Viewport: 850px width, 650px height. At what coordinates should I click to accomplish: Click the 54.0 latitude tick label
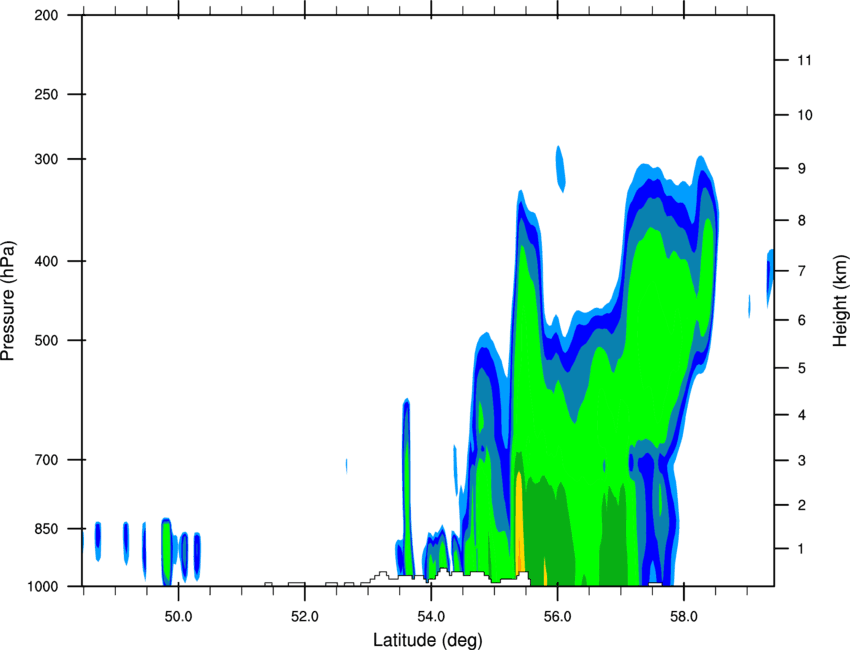tap(431, 617)
